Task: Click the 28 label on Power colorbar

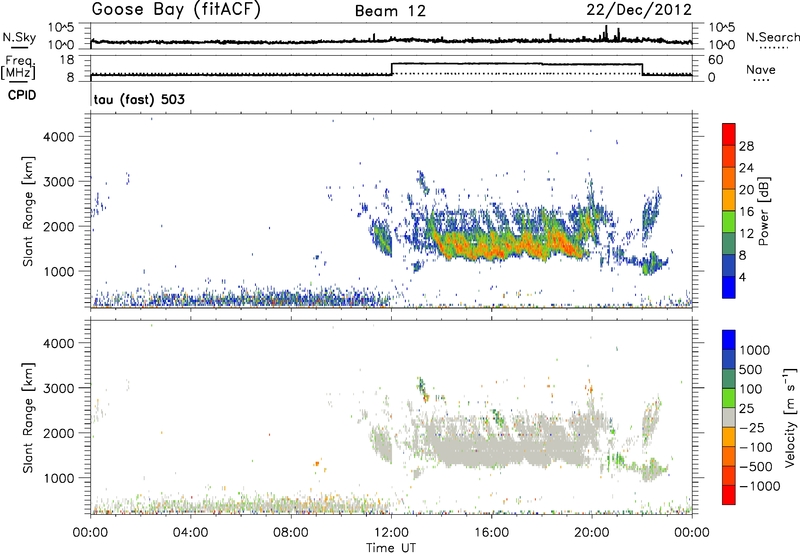Action: click(x=746, y=146)
